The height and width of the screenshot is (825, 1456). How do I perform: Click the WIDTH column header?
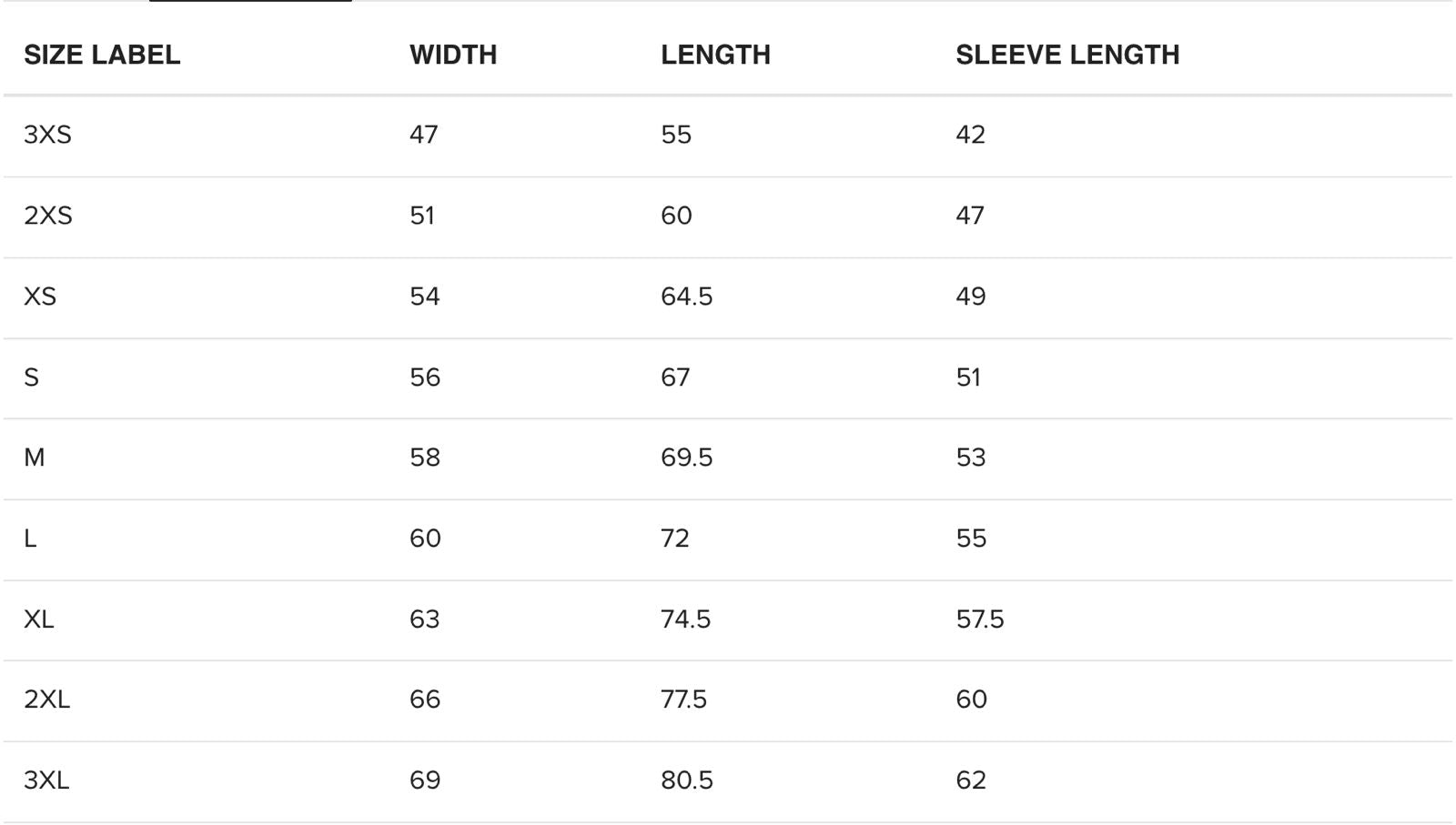(x=453, y=55)
